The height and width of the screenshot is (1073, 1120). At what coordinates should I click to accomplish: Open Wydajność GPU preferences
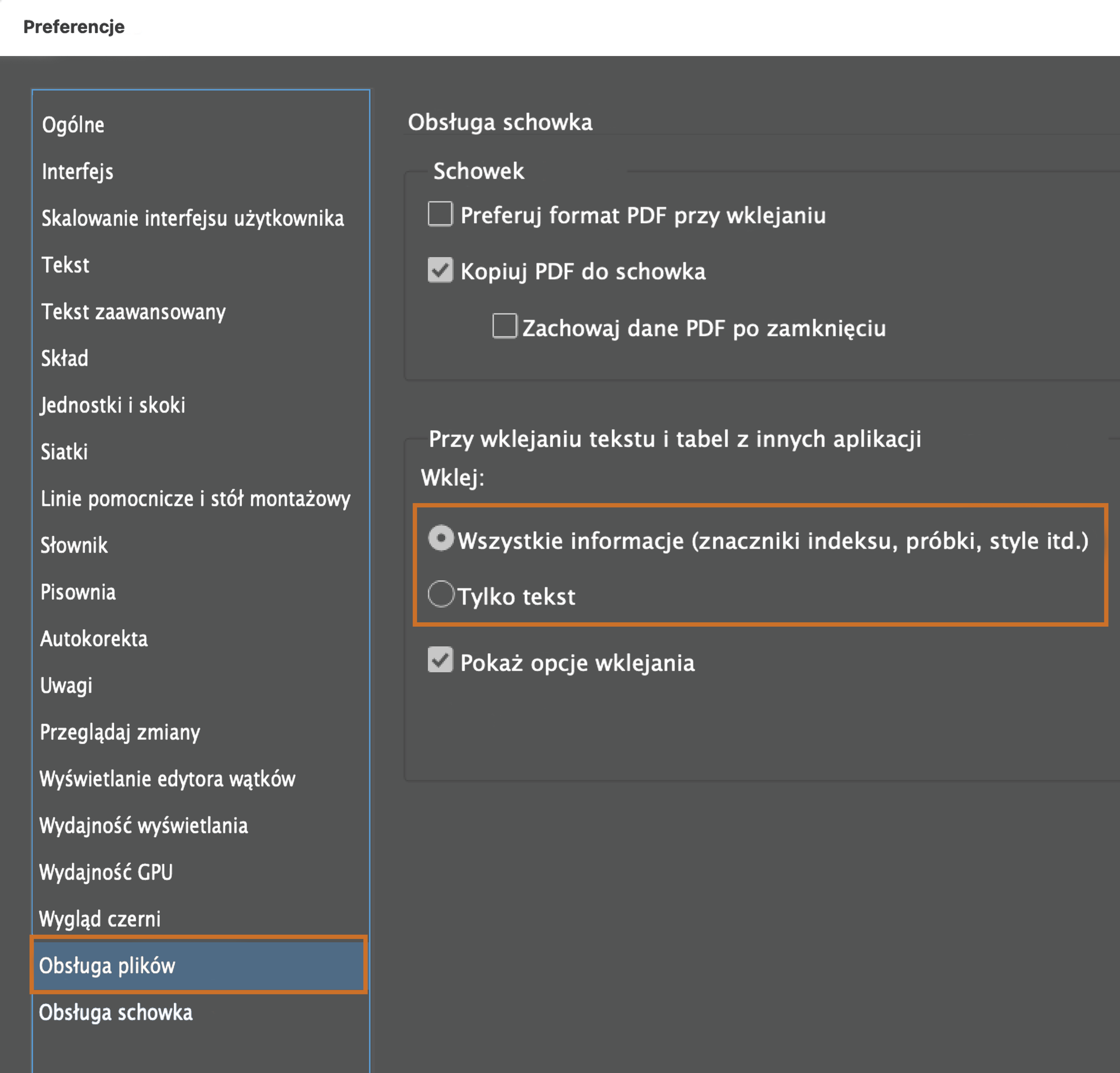tap(106, 872)
